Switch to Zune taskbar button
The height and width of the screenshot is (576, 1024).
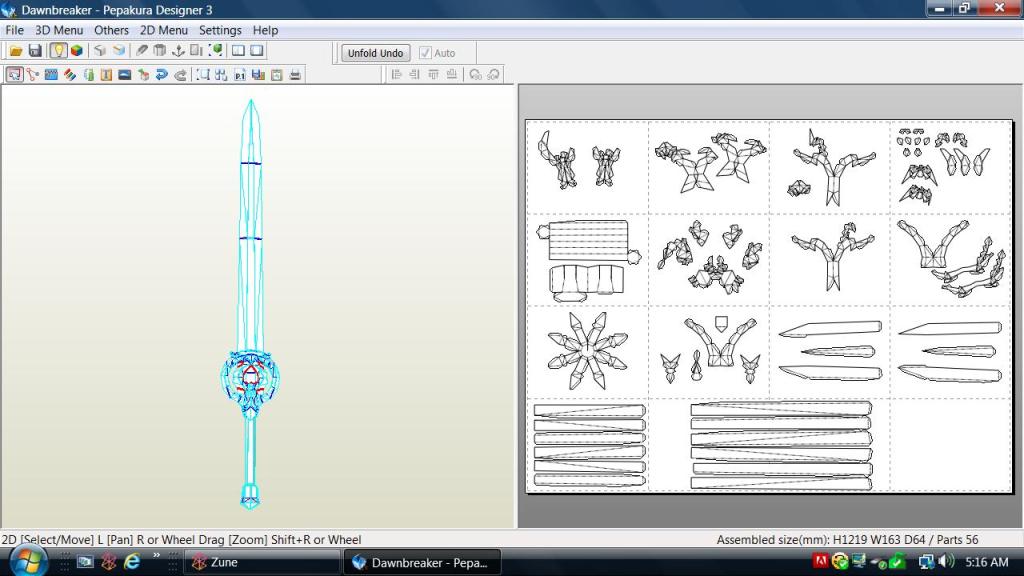pyautogui.click(x=263, y=562)
